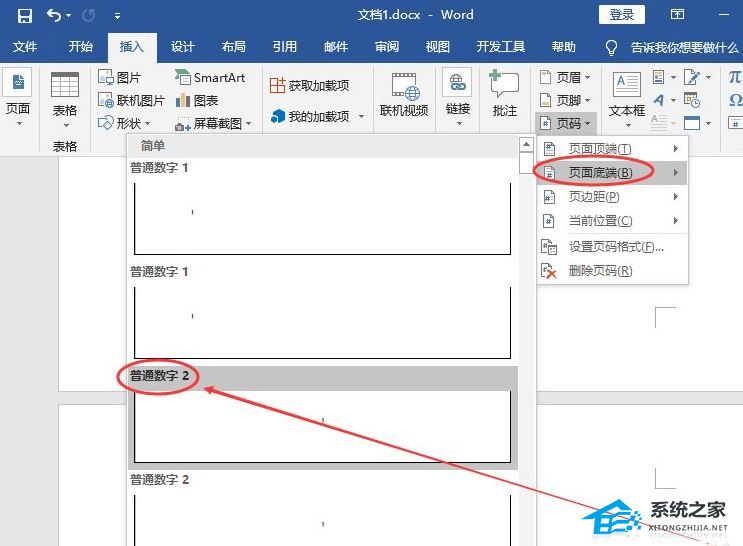Image resolution: width=743 pixels, height=546 pixels.
Task: Switch to the 设计 tab
Action: tap(182, 46)
